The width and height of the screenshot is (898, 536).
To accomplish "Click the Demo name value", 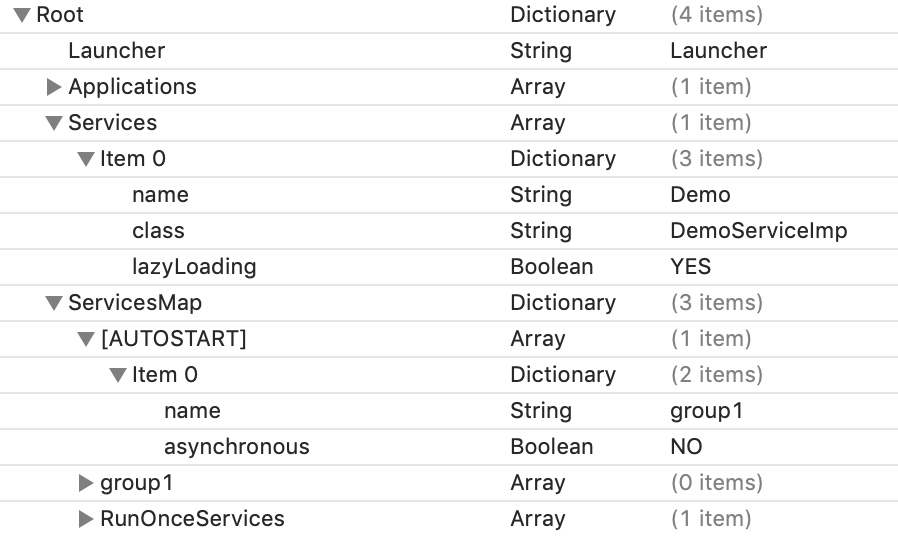I will coord(700,195).
